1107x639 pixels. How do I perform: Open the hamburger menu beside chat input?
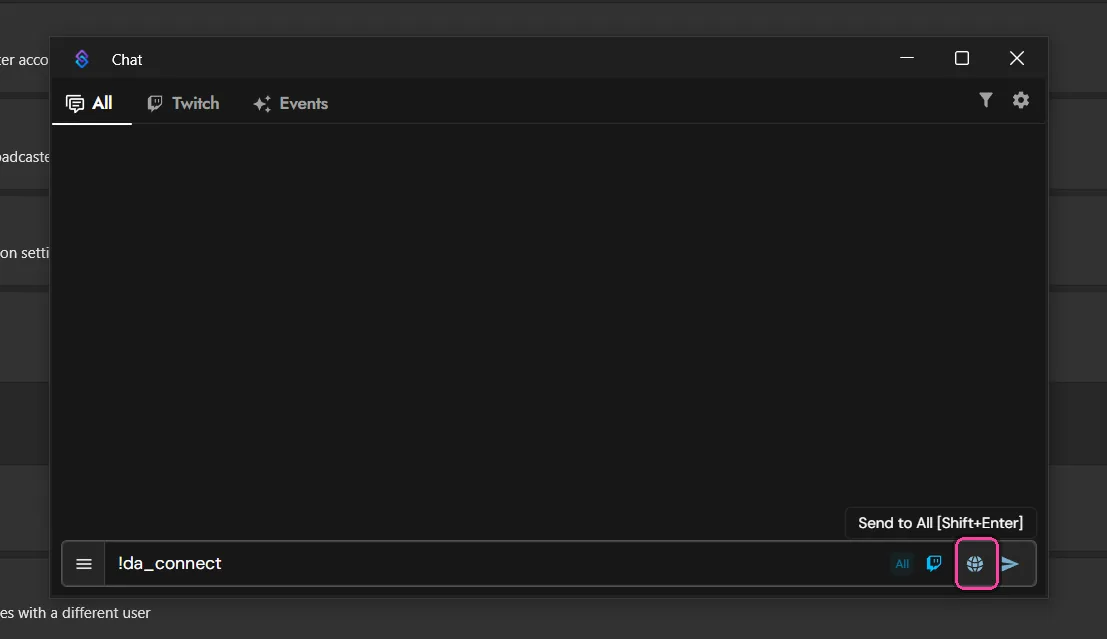click(x=84, y=563)
